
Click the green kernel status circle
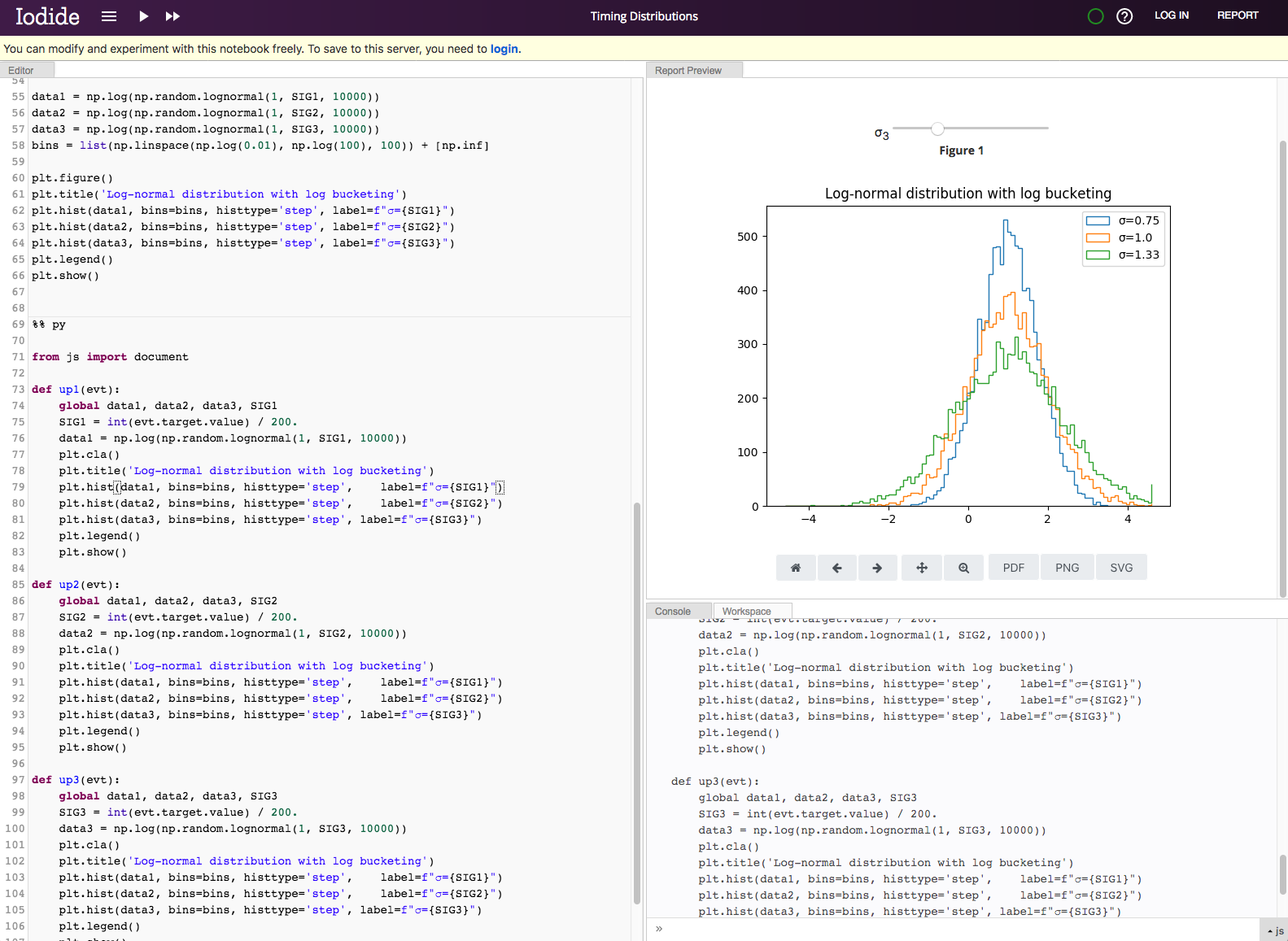(x=1095, y=16)
